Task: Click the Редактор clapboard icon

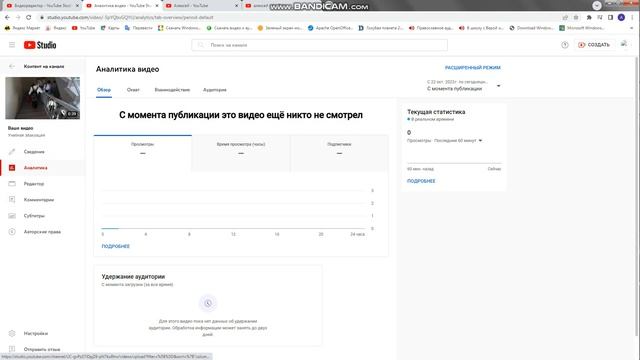Action: click(x=12, y=184)
